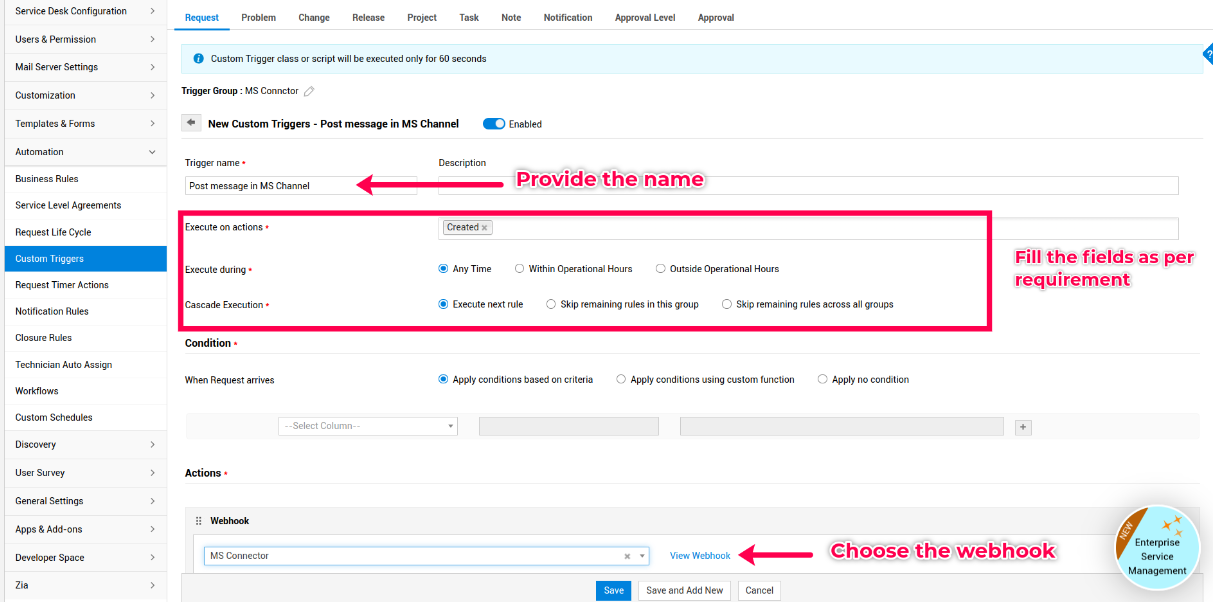
Task: Click the back arrow beside New Custom Triggers
Action: 191,123
